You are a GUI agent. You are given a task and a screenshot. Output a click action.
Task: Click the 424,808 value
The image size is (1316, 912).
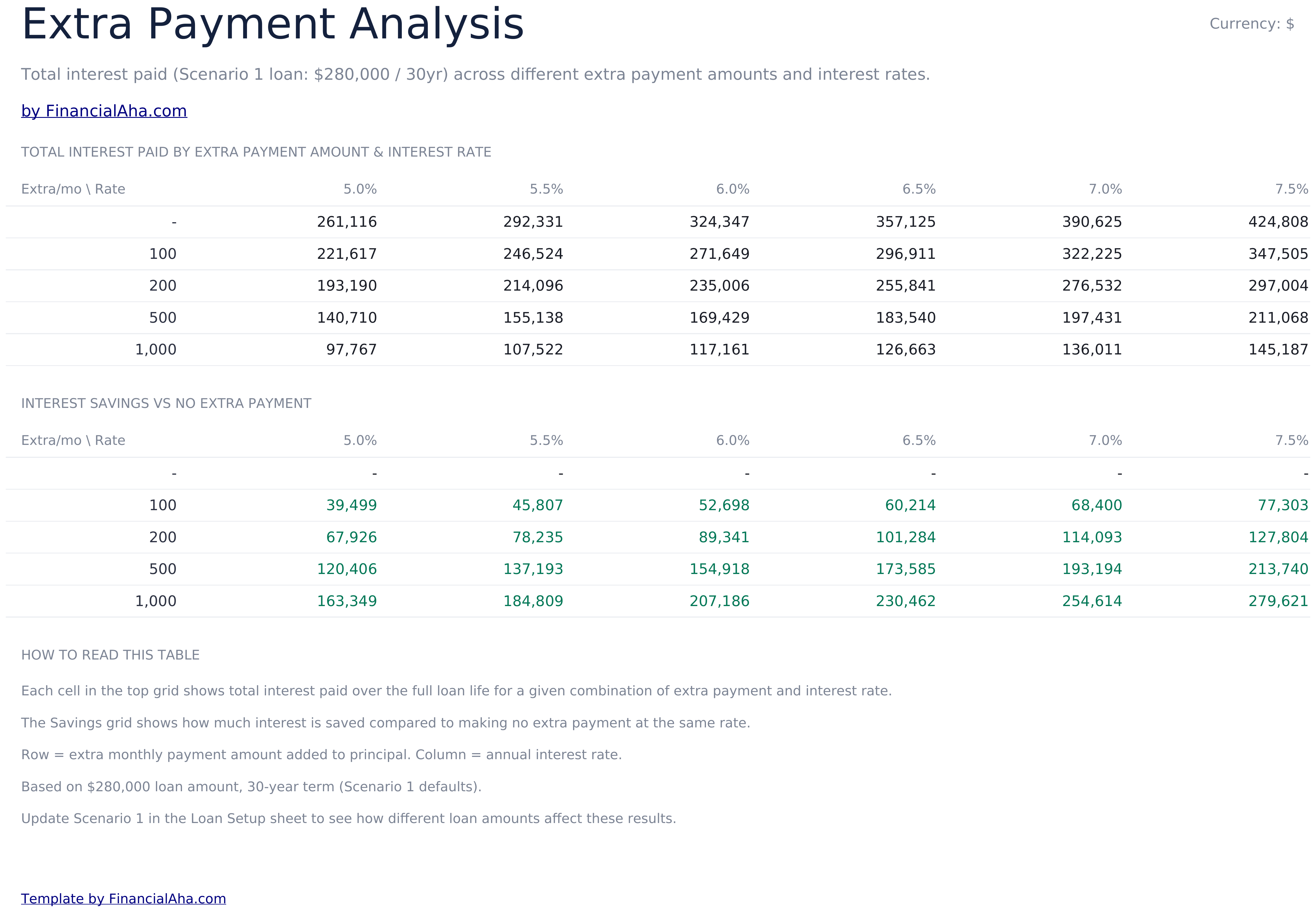[x=1278, y=222]
